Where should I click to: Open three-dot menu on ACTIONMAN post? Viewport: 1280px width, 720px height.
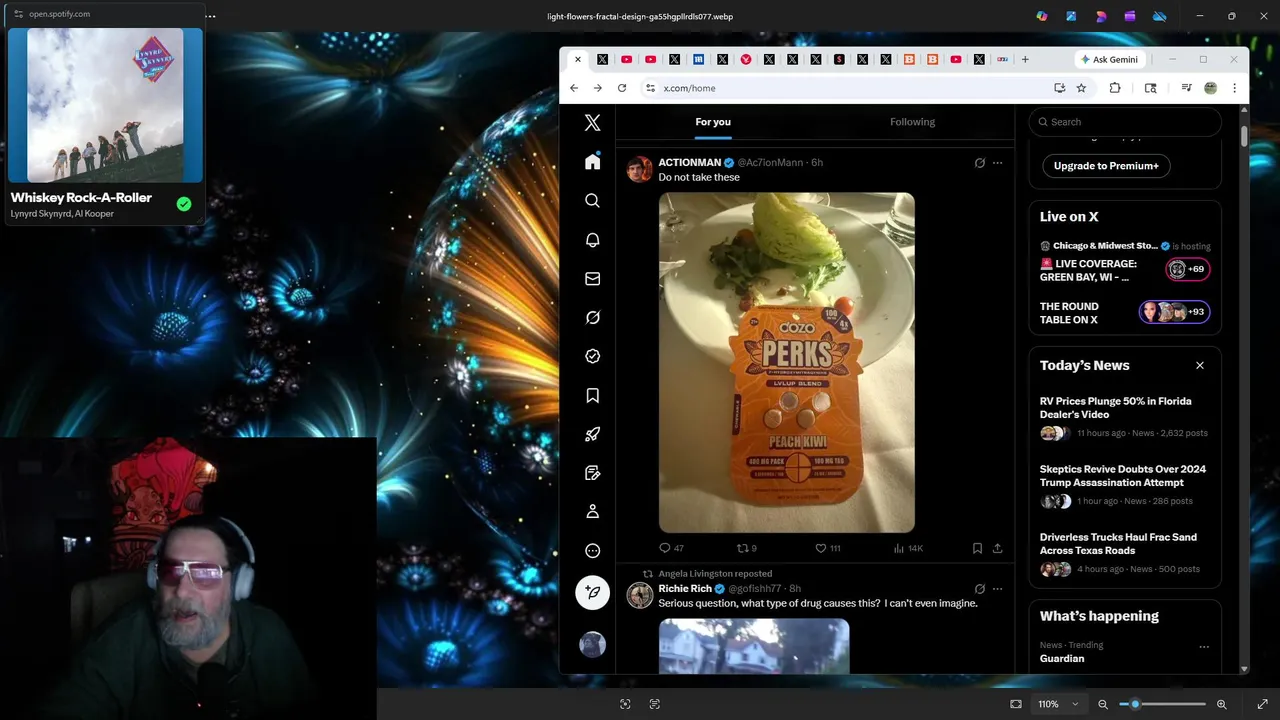[997, 163]
